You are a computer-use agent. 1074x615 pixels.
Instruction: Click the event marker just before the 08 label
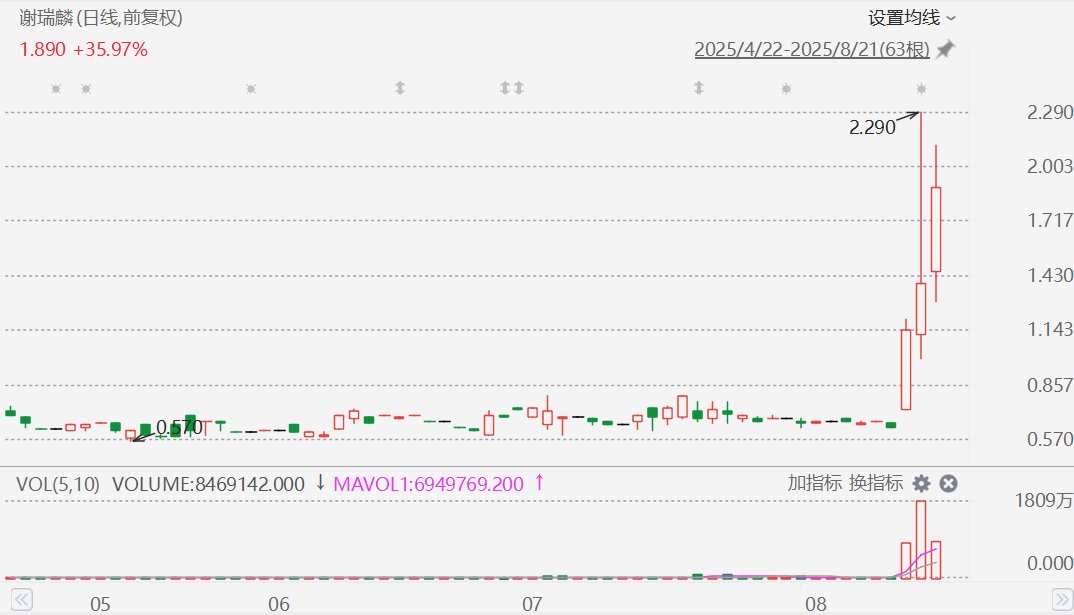coord(786,88)
